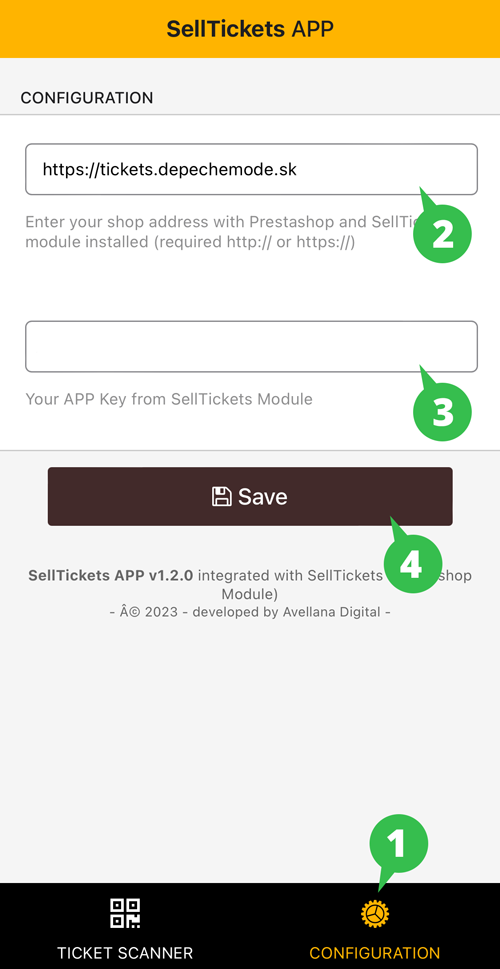This screenshot has height=969, width=500.
Task: Open the TICKET SCANNER tab
Action: (x=125, y=927)
